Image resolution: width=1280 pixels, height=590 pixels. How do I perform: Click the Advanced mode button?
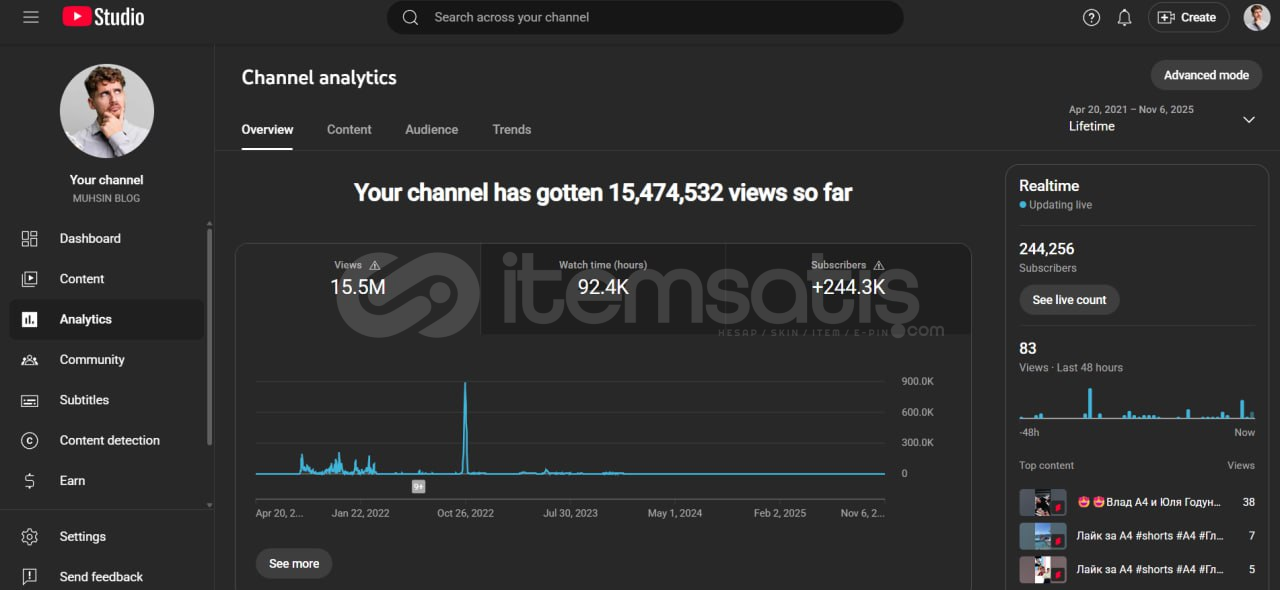pyautogui.click(x=1205, y=75)
